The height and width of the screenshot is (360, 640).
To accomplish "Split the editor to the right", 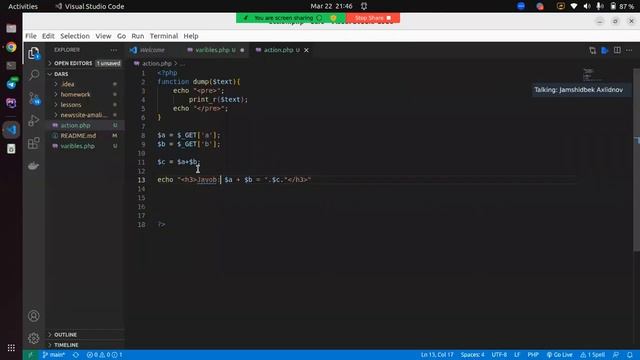I will click(x=617, y=50).
